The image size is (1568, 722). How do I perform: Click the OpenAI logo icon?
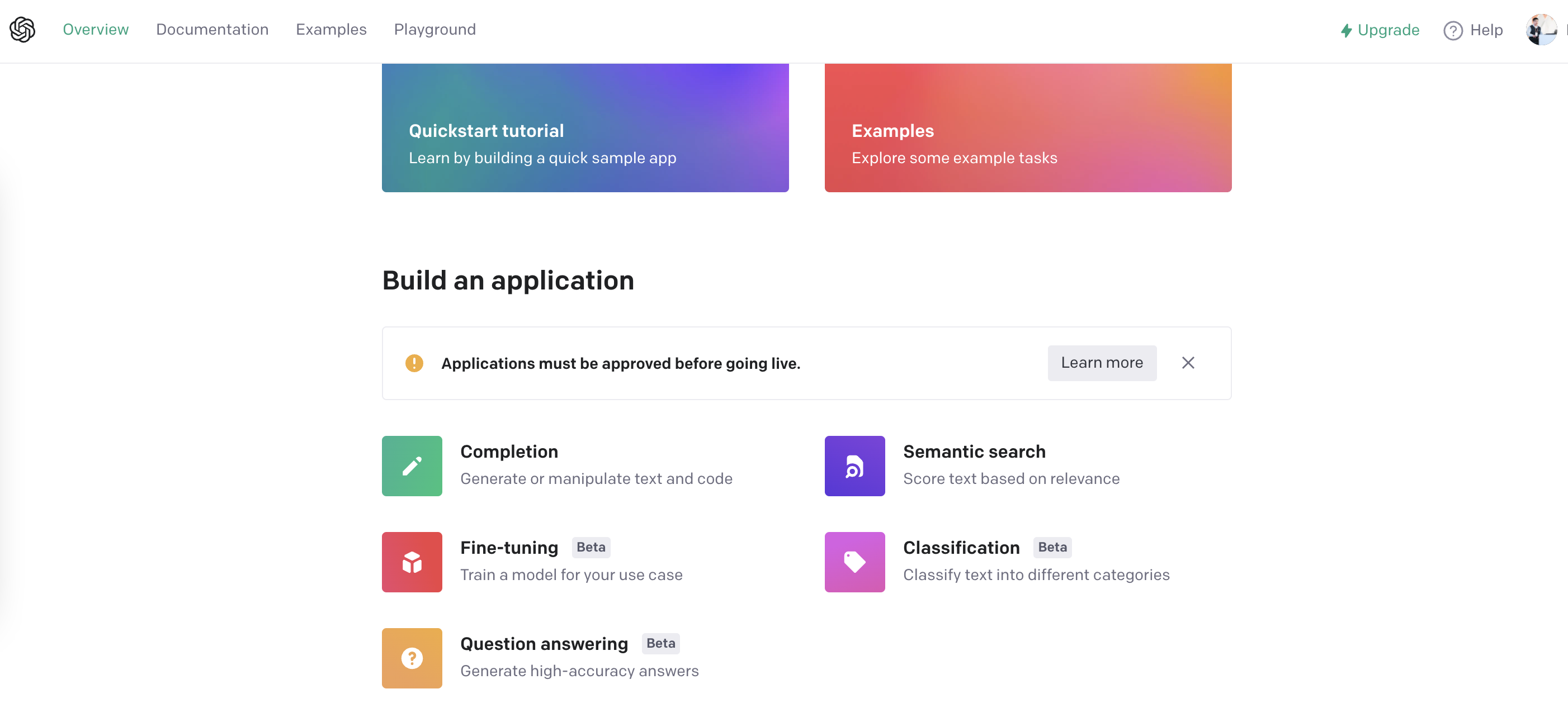(22, 30)
